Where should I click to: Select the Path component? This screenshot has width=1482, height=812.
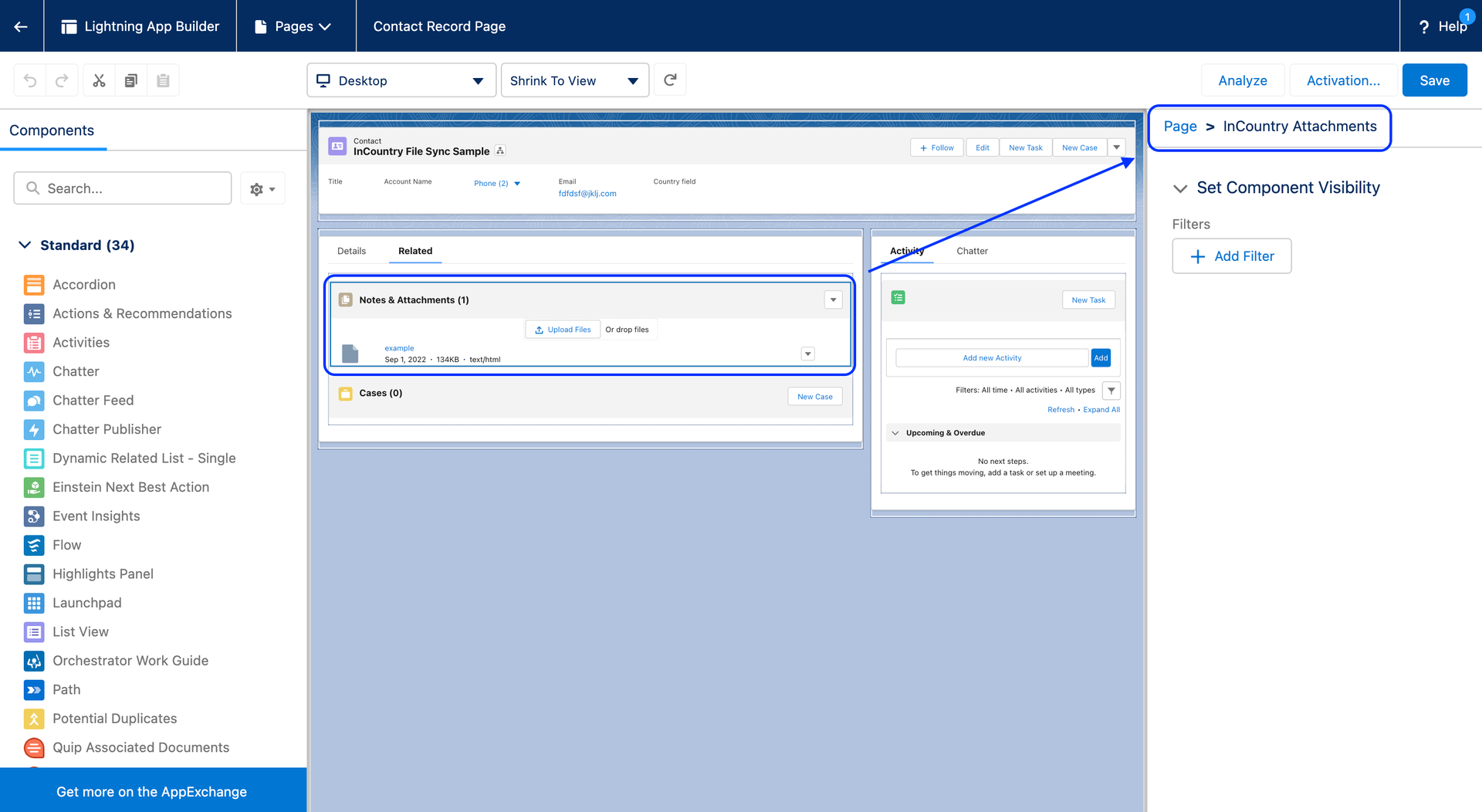pyautogui.click(x=52, y=690)
